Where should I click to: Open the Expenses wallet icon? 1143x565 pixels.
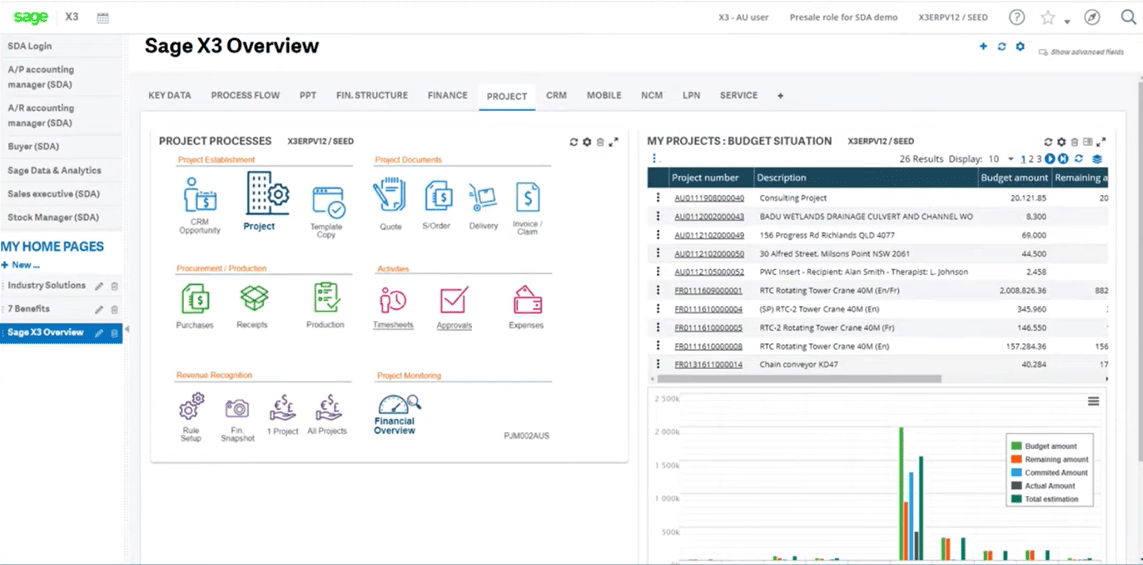point(526,300)
